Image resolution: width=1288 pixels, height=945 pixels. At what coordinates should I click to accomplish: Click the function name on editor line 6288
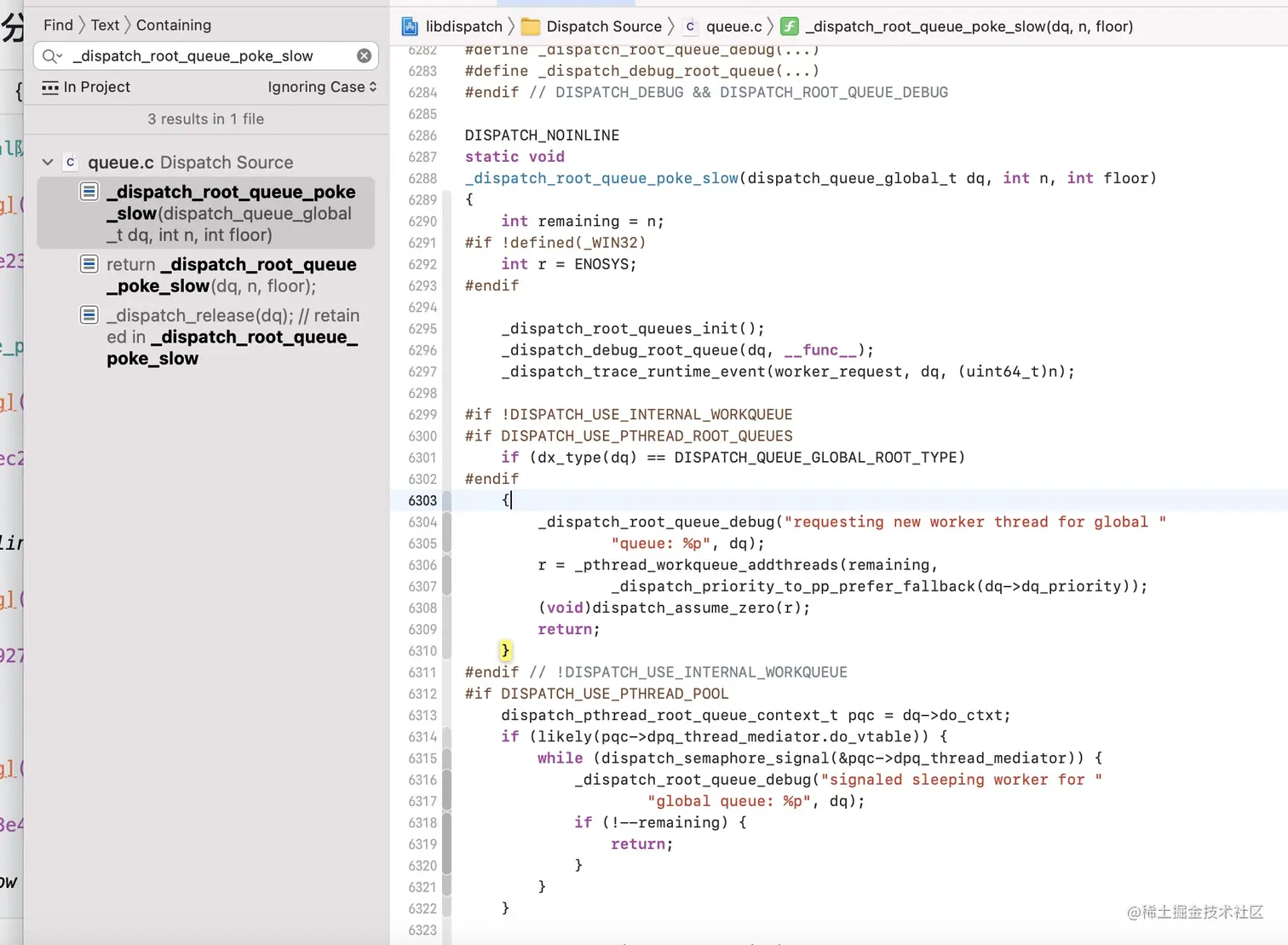coord(601,178)
